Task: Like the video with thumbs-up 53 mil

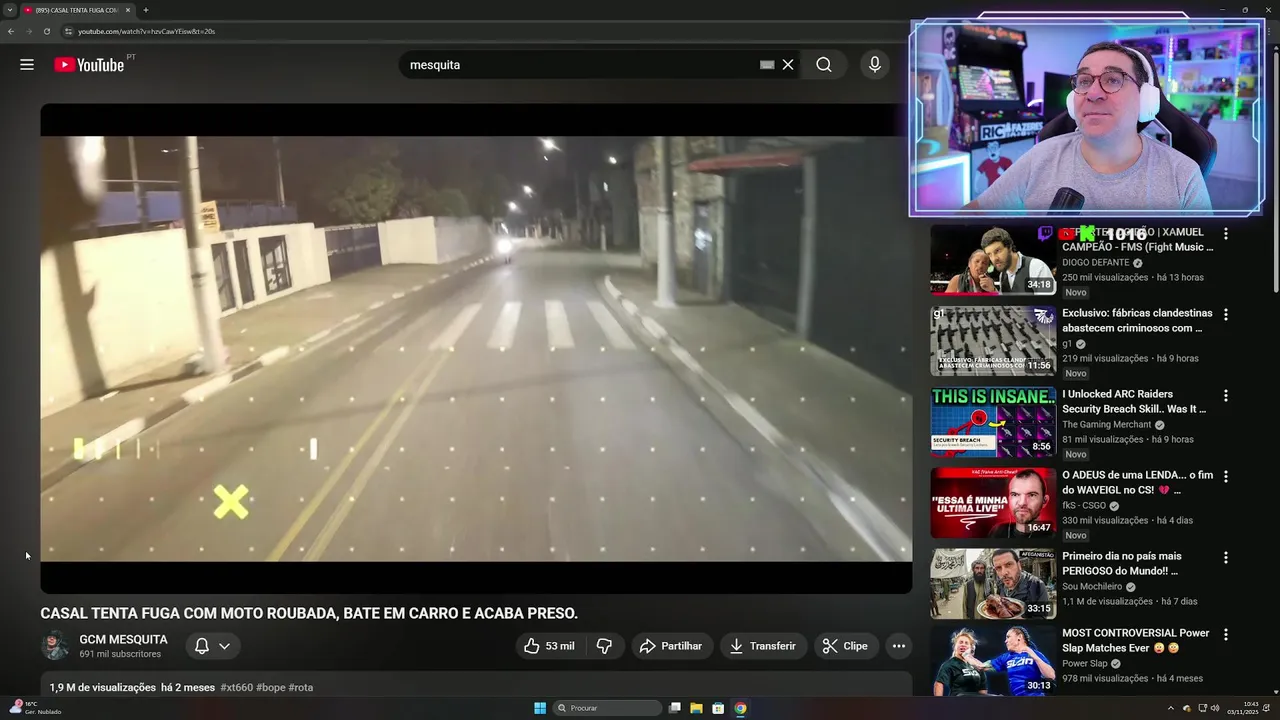Action: tap(549, 646)
